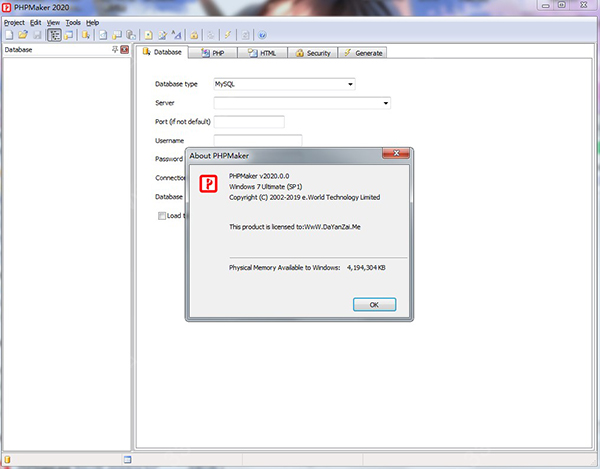Click the padlock security toolbar icon

194,34
